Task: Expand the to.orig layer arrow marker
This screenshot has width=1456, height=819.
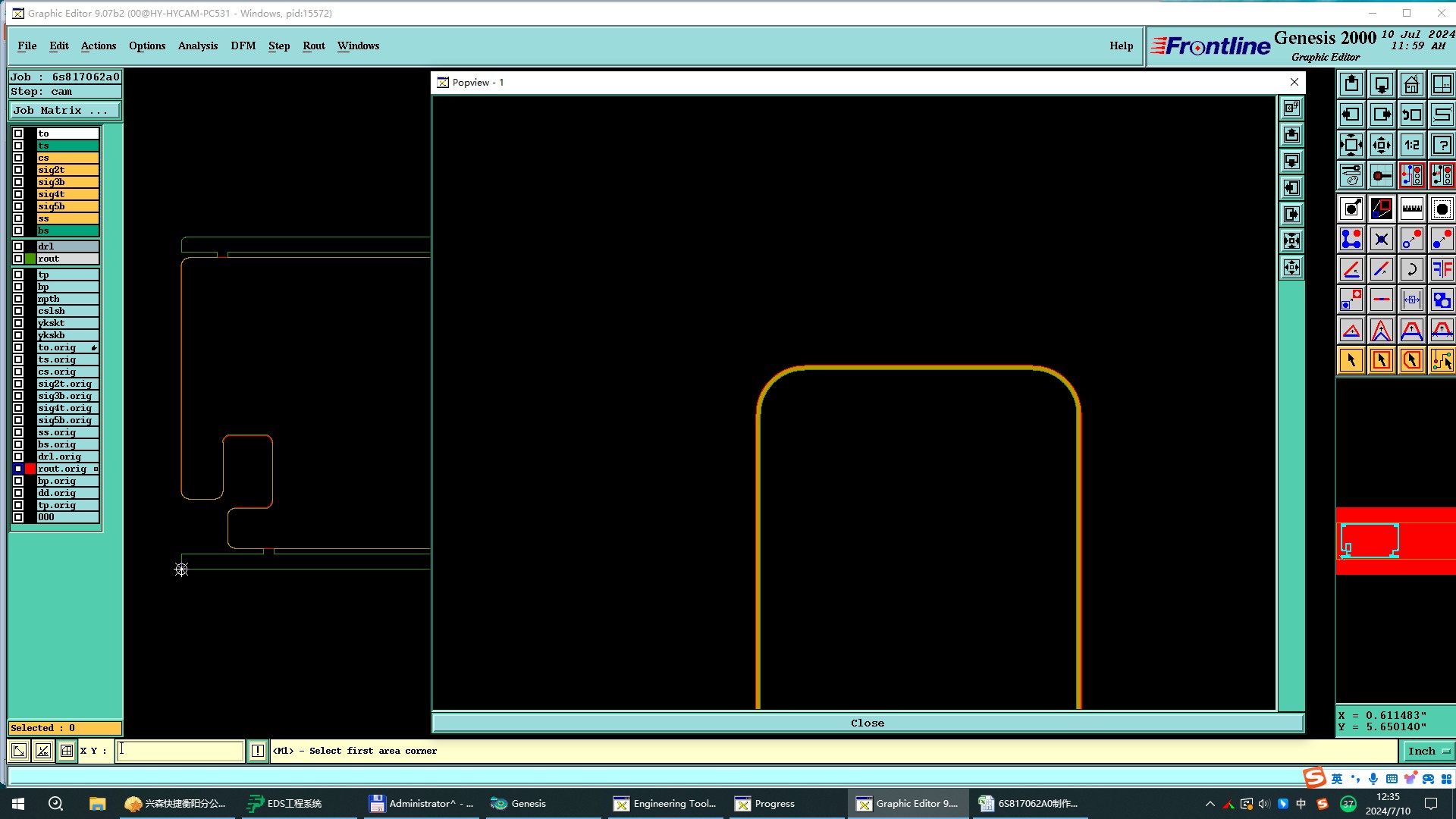Action: [94, 347]
